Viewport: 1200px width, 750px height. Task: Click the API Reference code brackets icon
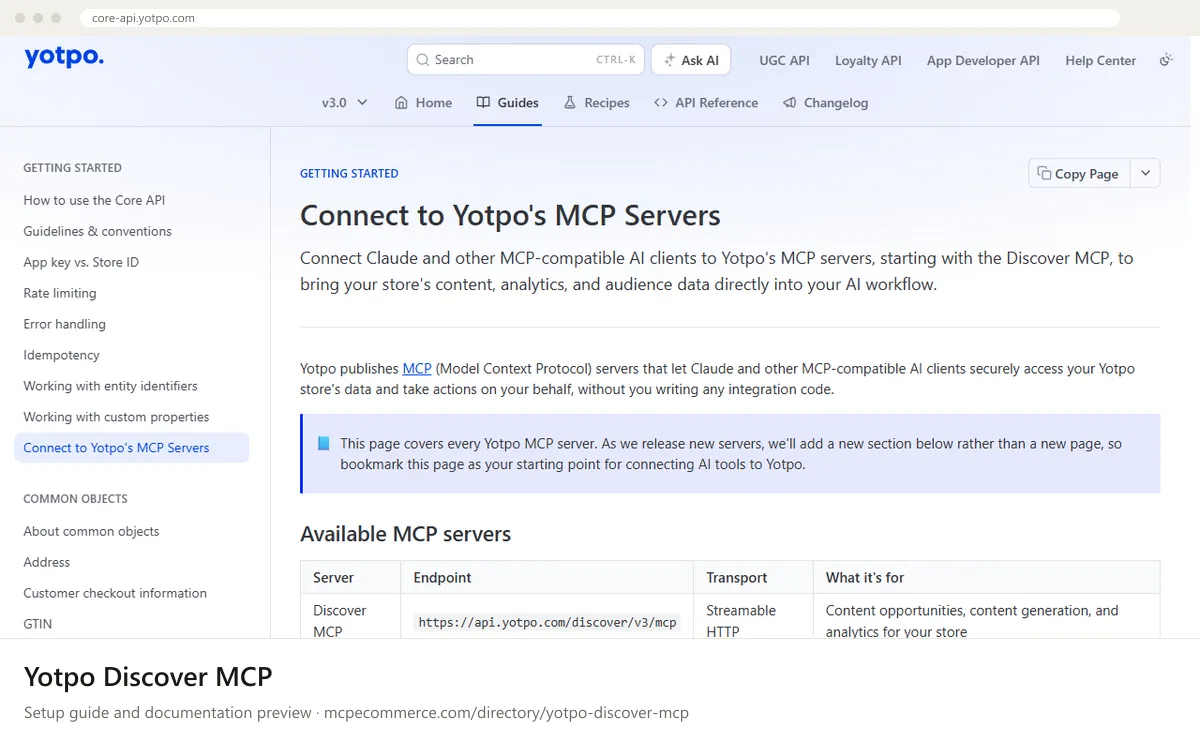tap(660, 102)
